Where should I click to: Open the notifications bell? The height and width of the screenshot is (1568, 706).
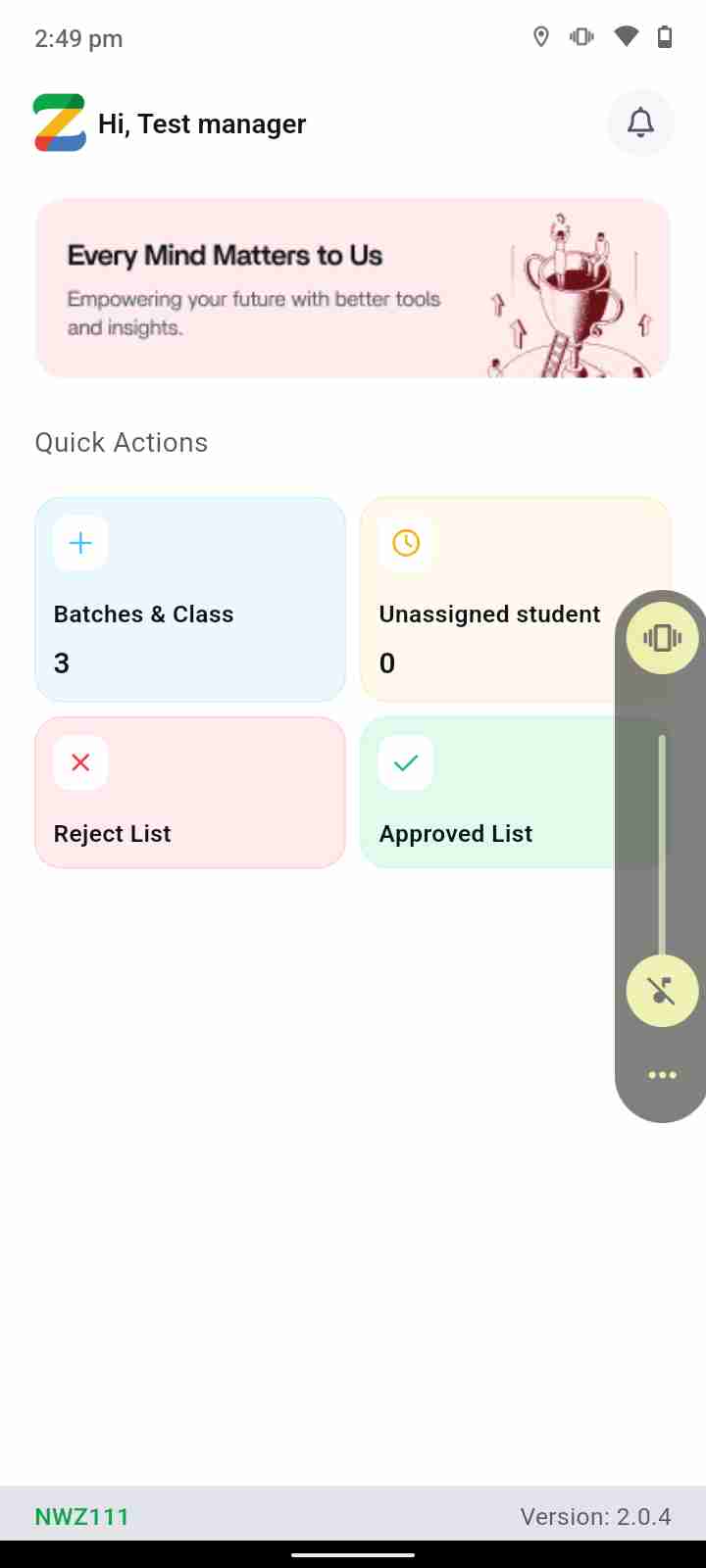[x=640, y=122]
